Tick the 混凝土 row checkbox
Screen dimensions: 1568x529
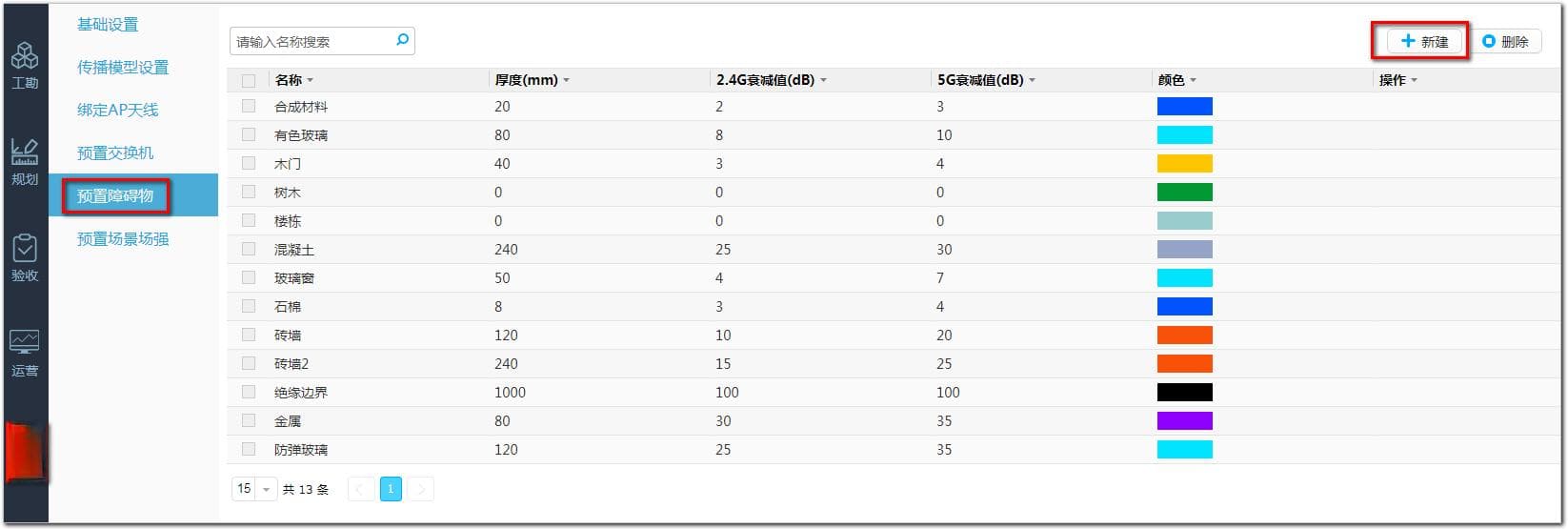click(x=249, y=249)
